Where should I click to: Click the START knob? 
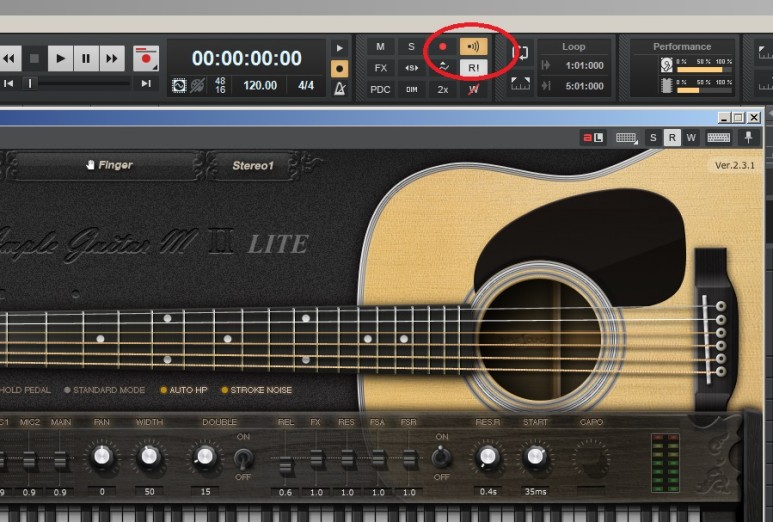[535, 456]
